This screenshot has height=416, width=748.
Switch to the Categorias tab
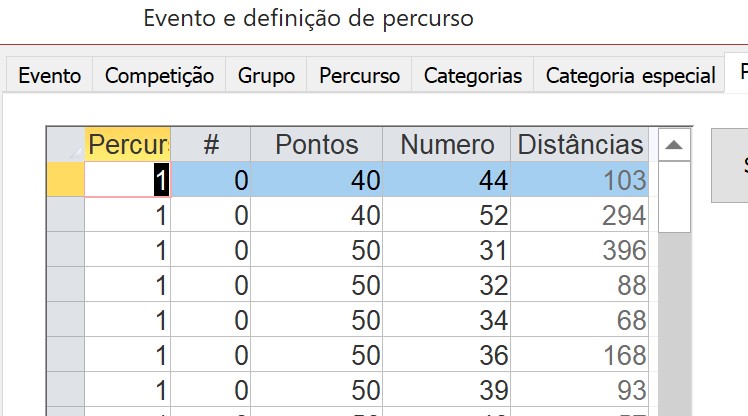point(473,75)
